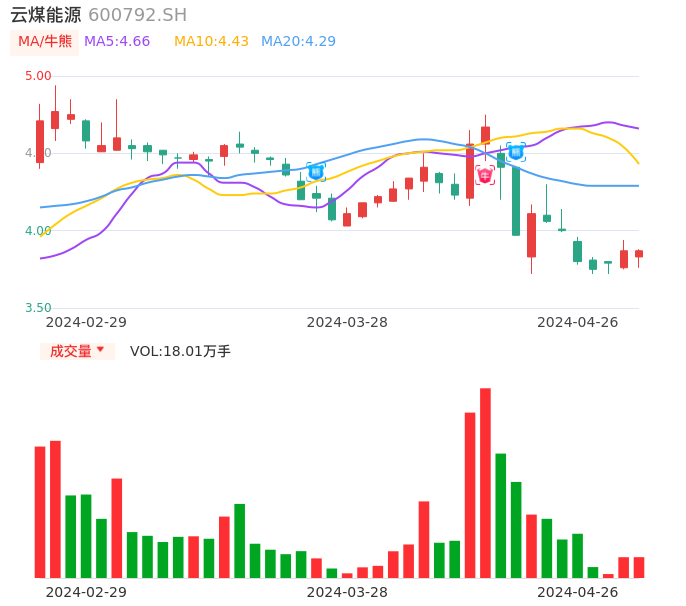The width and height of the screenshot is (686, 606).
Task: Click the blue bear marker near late April
Action: (x=515, y=151)
